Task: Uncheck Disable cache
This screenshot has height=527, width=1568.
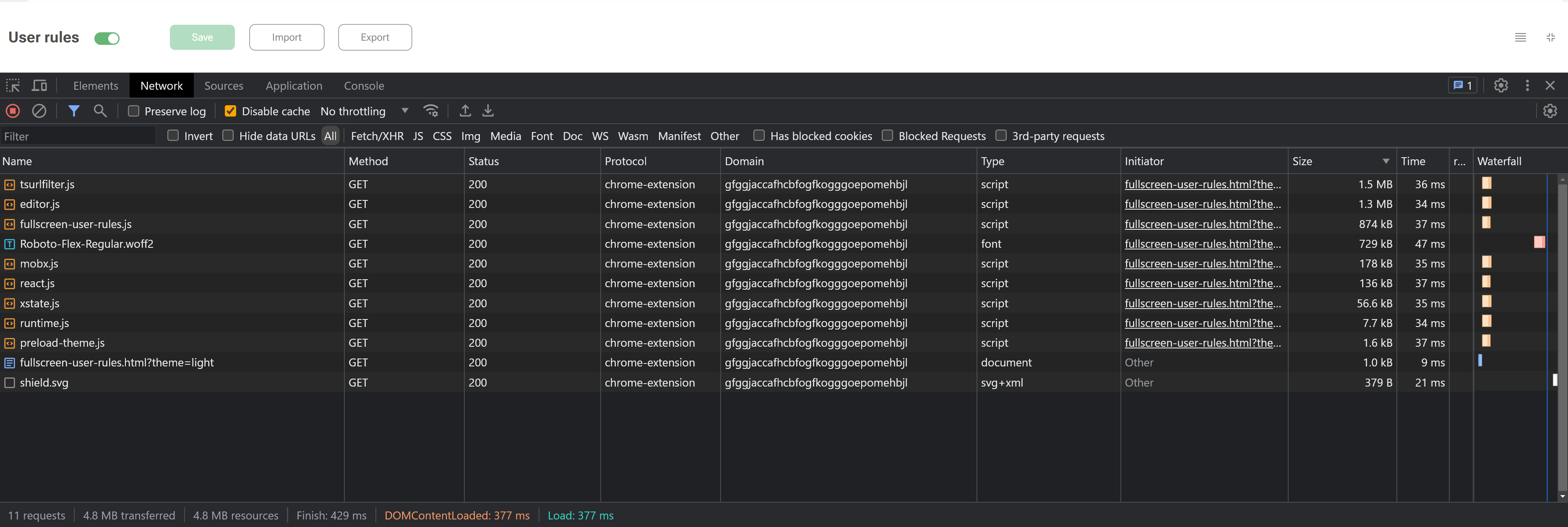Action: tap(230, 111)
